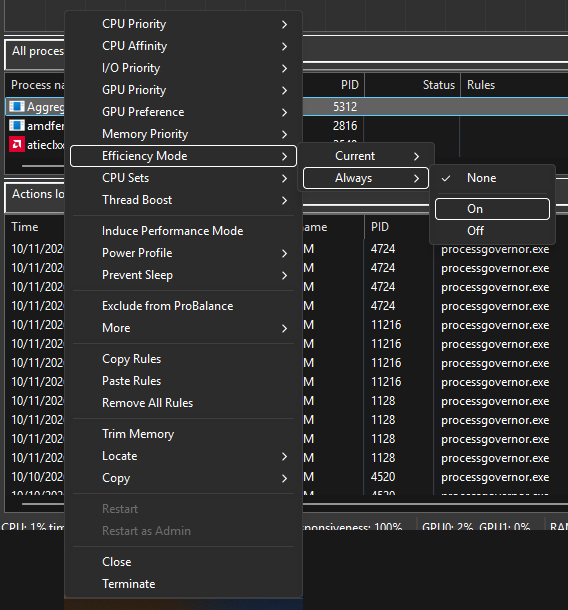This screenshot has width=568, height=610.
Task: Open the Thread Boost submenu
Action: tap(183, 200)
